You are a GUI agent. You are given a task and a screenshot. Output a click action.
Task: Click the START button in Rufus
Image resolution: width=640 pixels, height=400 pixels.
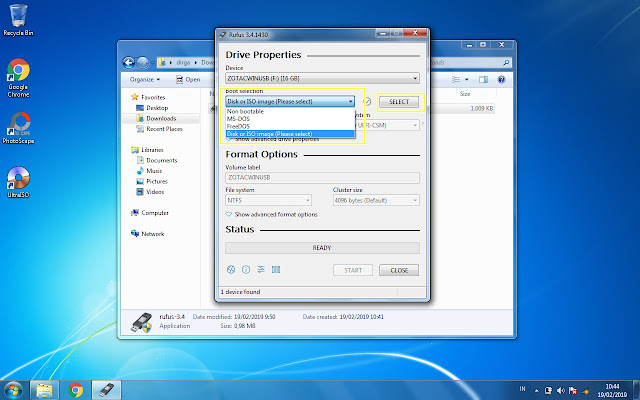[x=353, y=270]
